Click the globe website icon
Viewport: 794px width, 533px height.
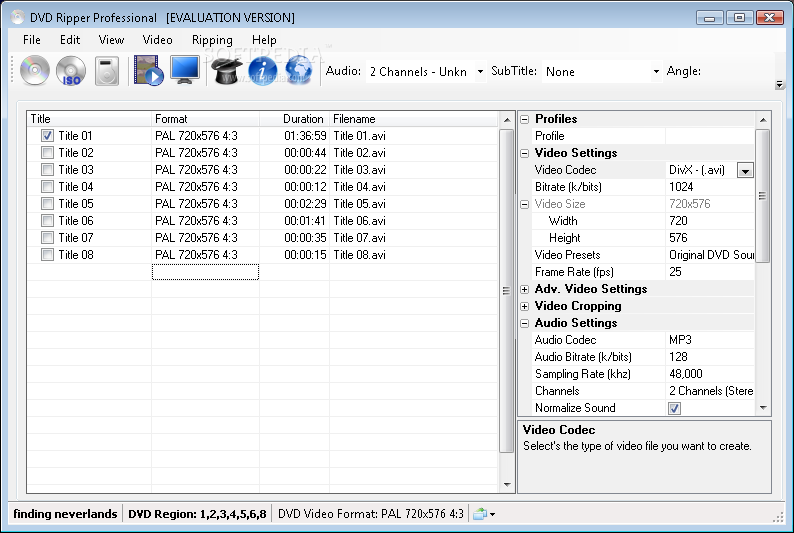pyautogui.click(x=299, y=70)
